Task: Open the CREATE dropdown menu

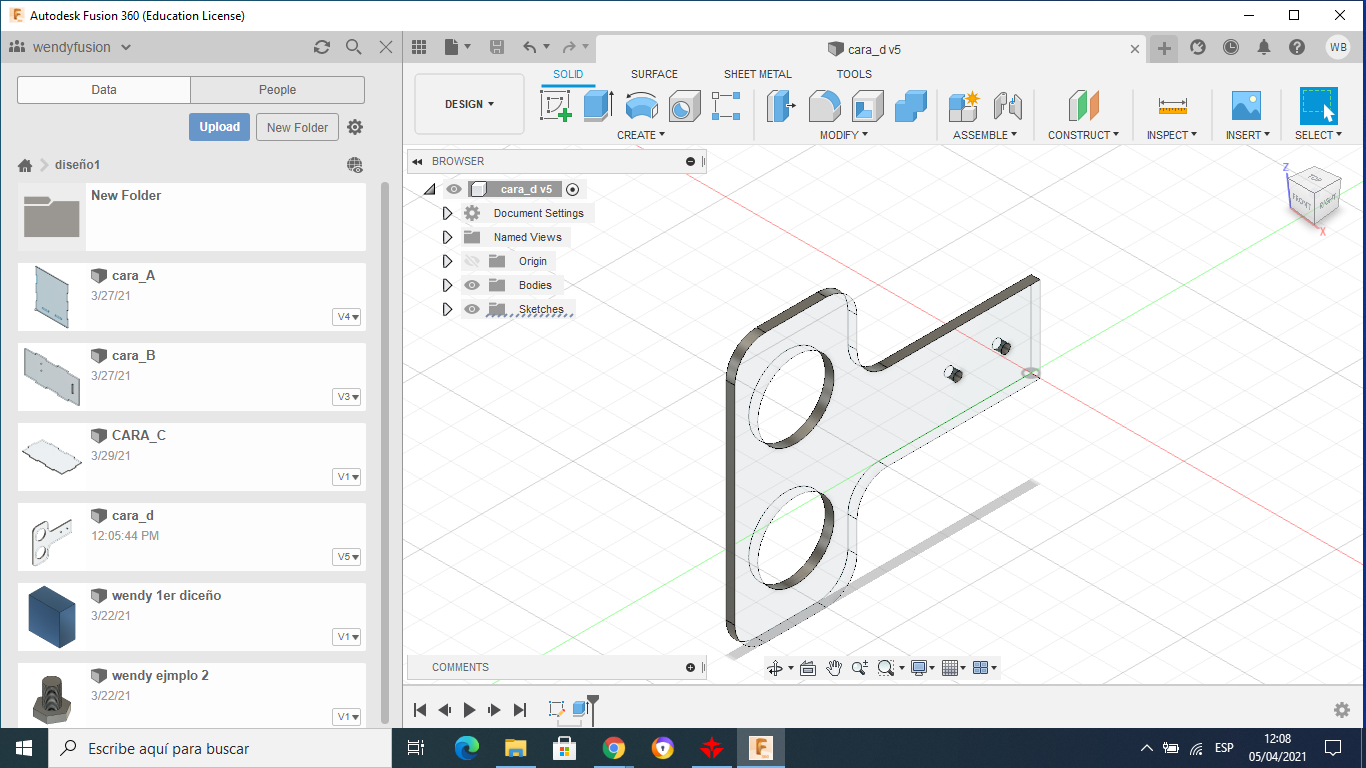Action: coord(641,135)
